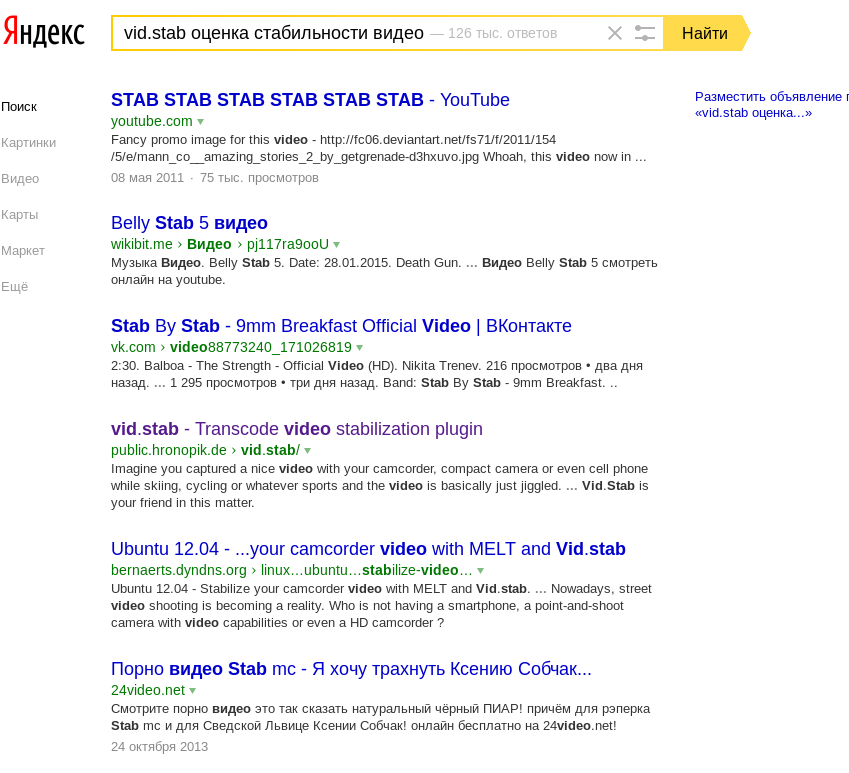849x773 pixels.
Task: Open Belly Stab 5 видео result
Action: click(x=189, y=223)
